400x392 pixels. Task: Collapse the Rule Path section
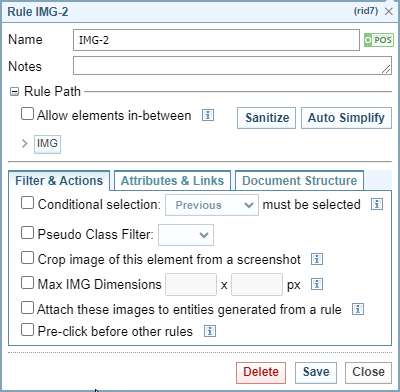(x=14, y=92)
